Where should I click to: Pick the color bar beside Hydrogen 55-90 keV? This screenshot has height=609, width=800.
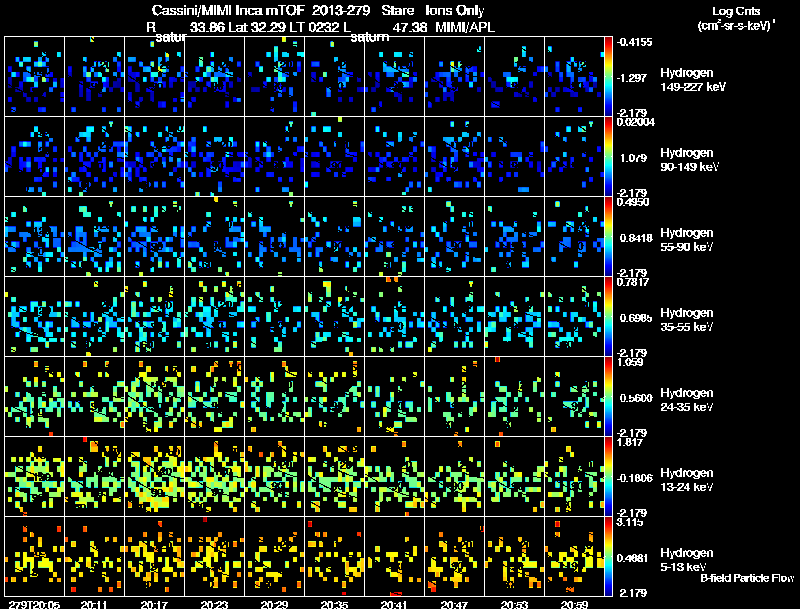coord(608,237)
